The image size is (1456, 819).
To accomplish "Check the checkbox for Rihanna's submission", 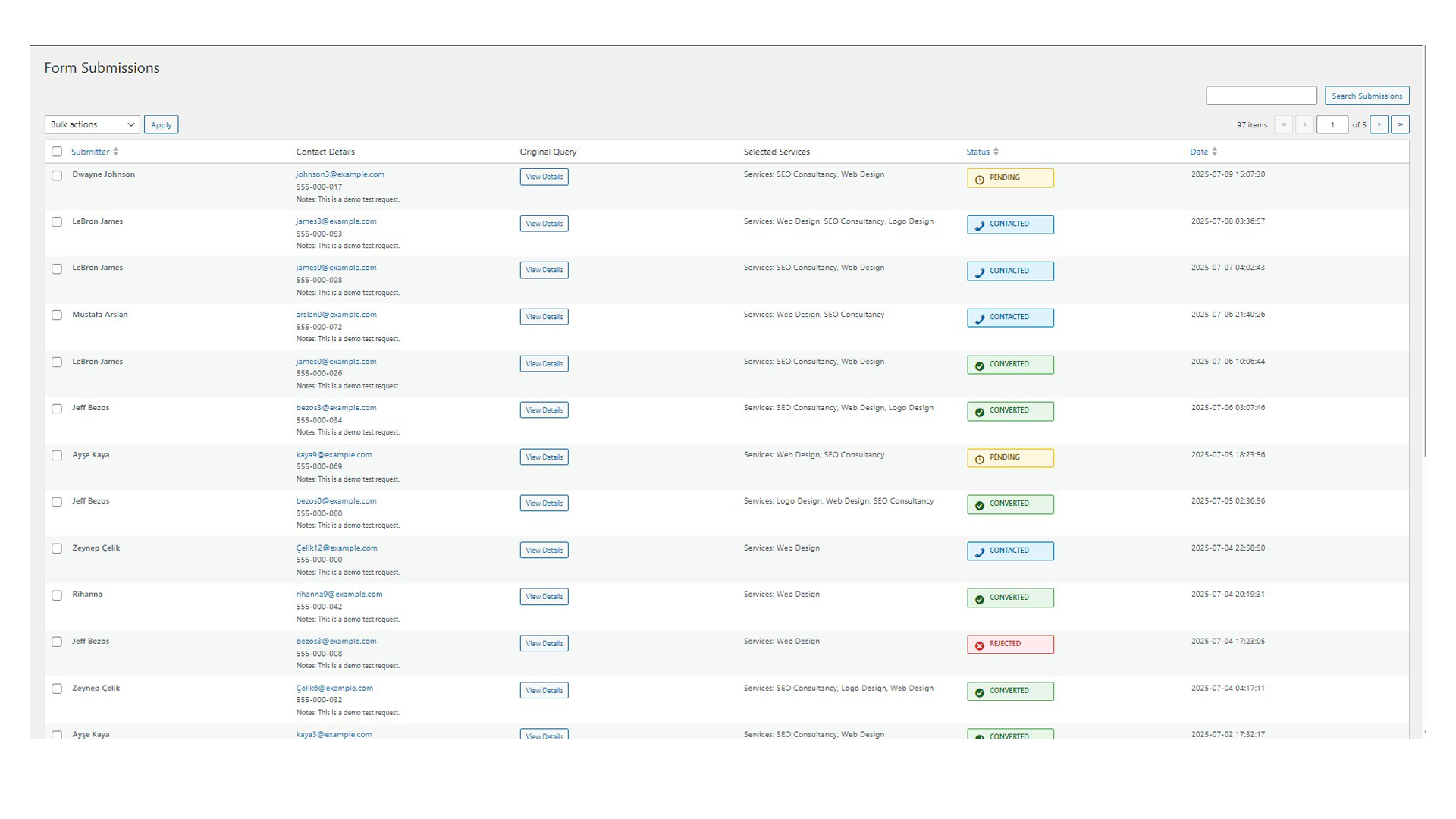I will [x=57, y=595].
